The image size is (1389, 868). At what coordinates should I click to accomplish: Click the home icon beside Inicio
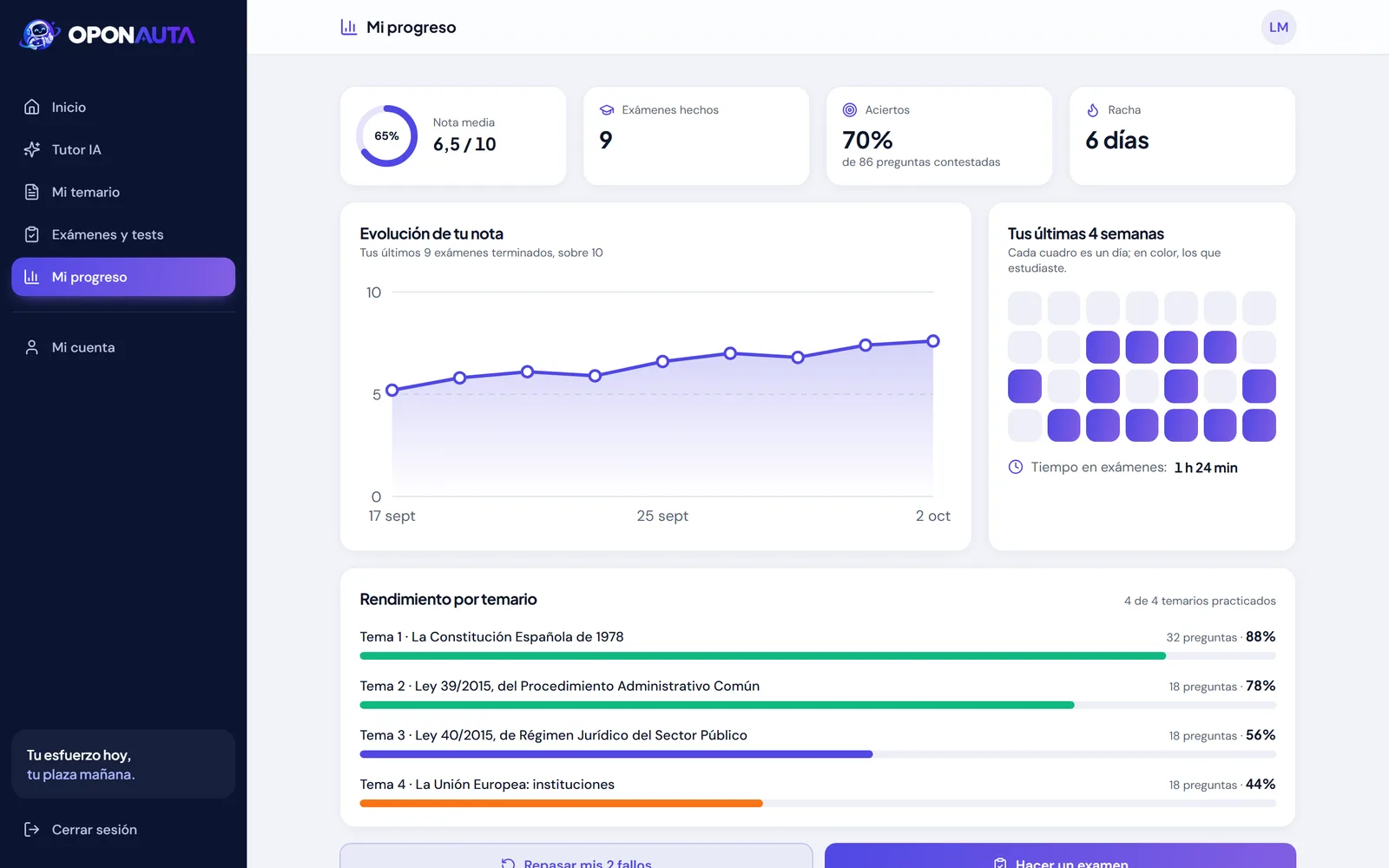[x=32, y=107]
